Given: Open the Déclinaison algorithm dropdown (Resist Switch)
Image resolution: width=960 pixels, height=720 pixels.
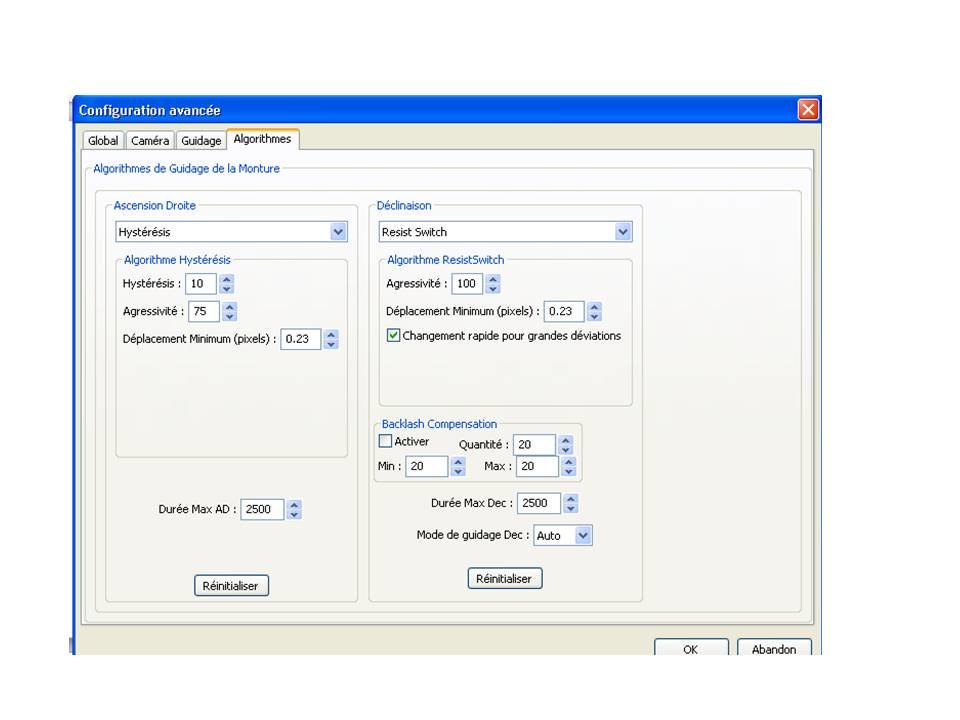Looking at the screenshot, I should click(x=505, y=232).
